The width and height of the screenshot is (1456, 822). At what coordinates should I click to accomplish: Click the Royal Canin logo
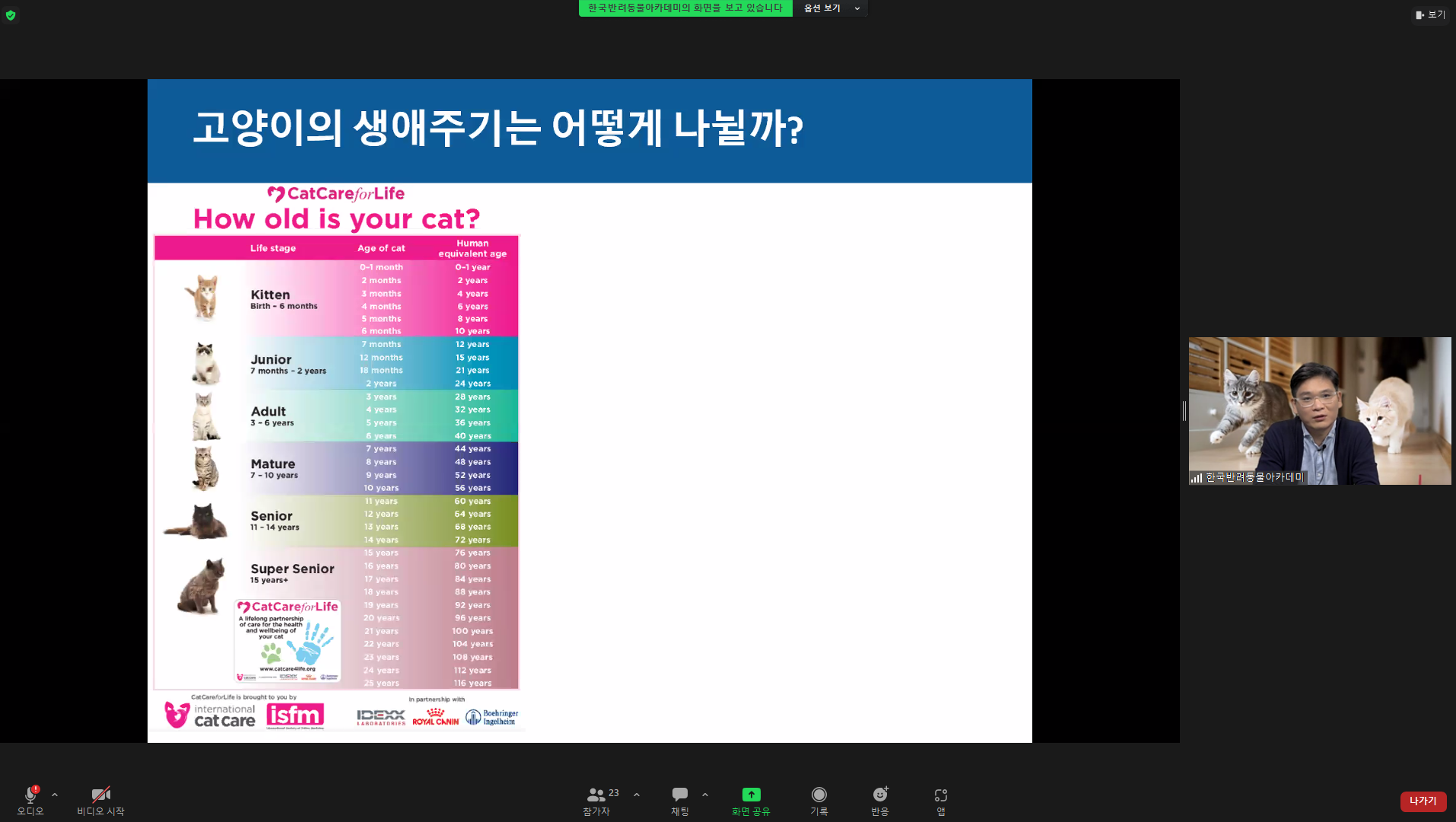click(436, 717)
